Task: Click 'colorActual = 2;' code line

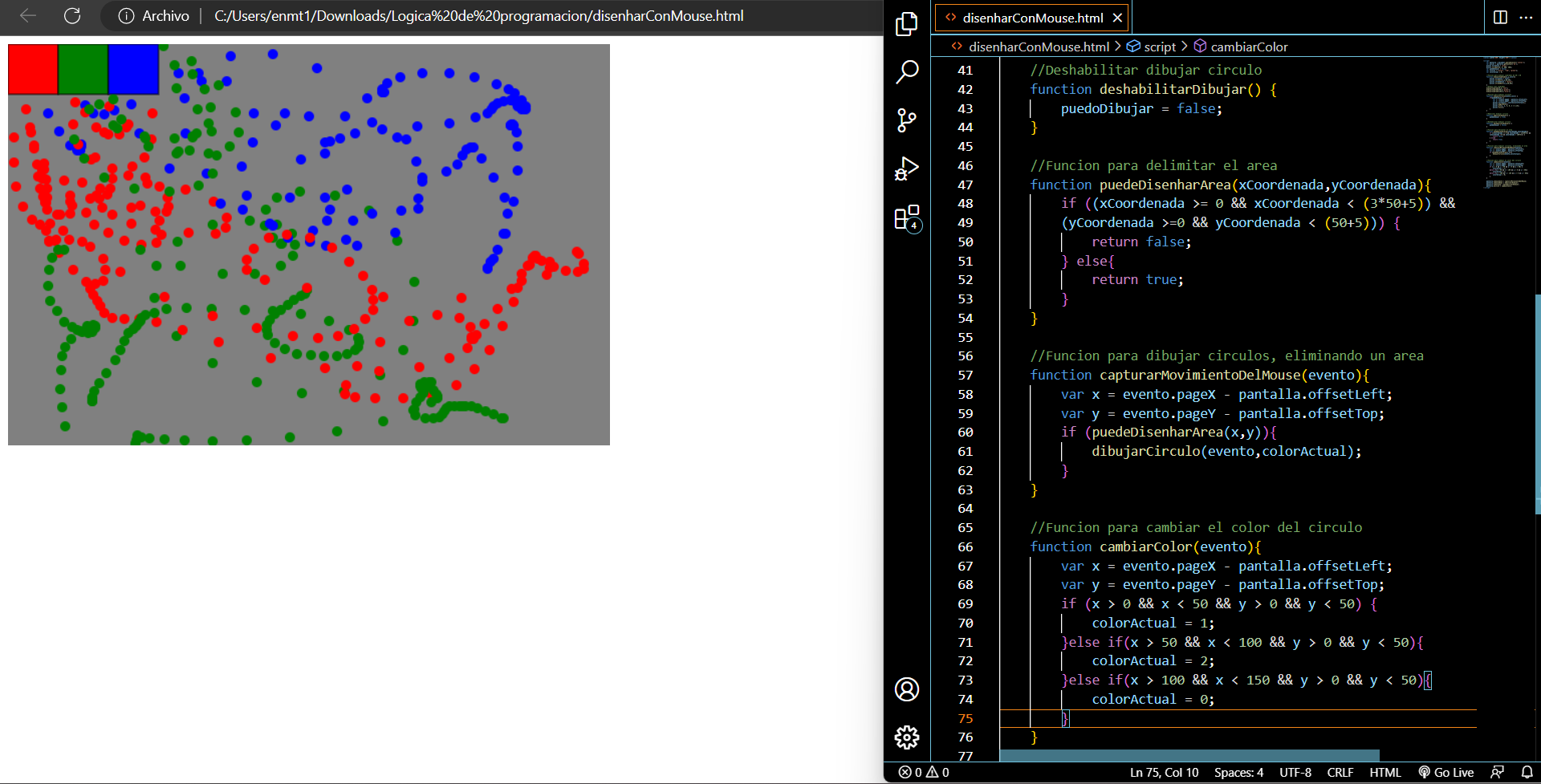Action: (x=1153, y=660)
